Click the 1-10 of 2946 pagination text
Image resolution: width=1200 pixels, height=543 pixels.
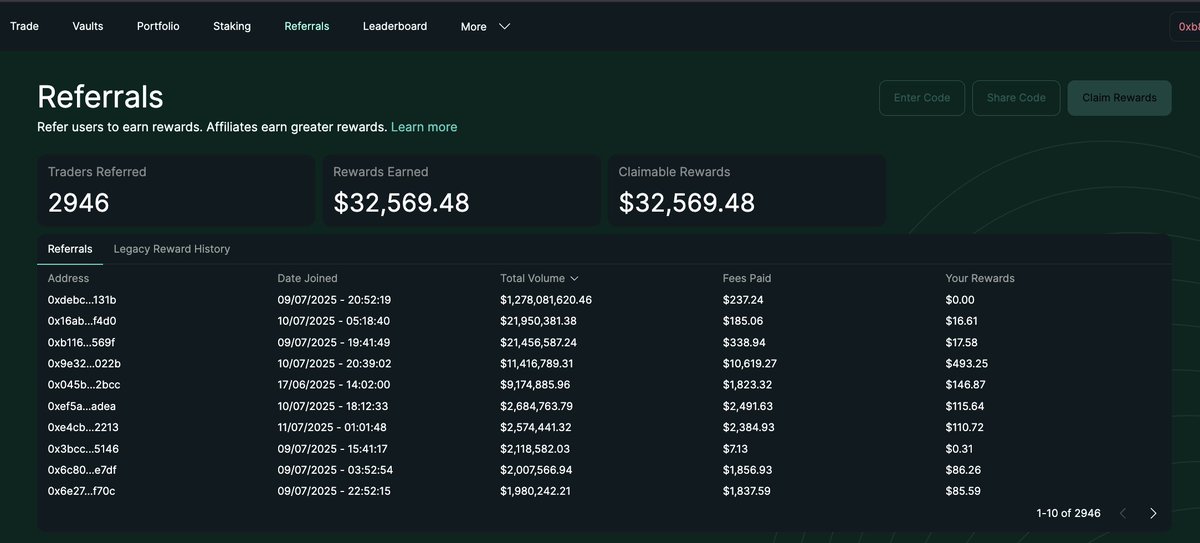click(x=1069, y=513)
